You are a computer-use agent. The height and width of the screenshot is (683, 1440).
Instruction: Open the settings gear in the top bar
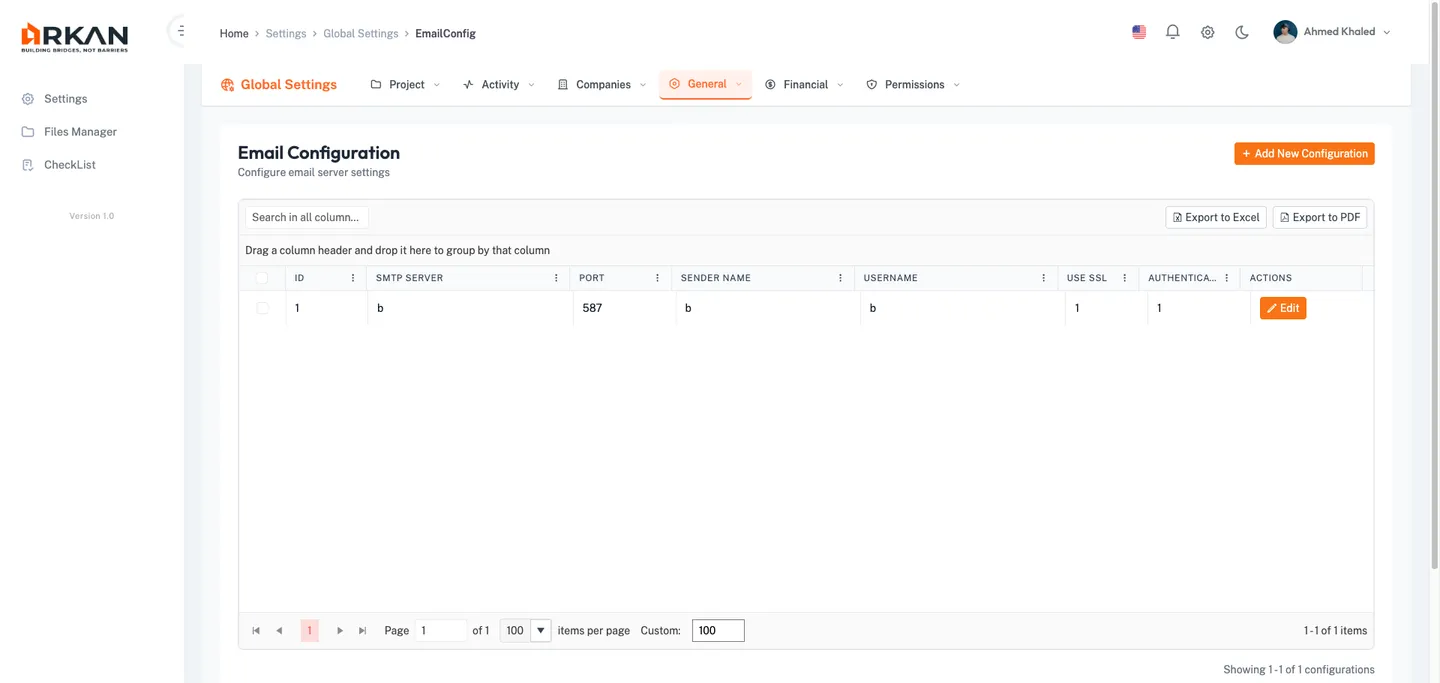point(1207,31)
